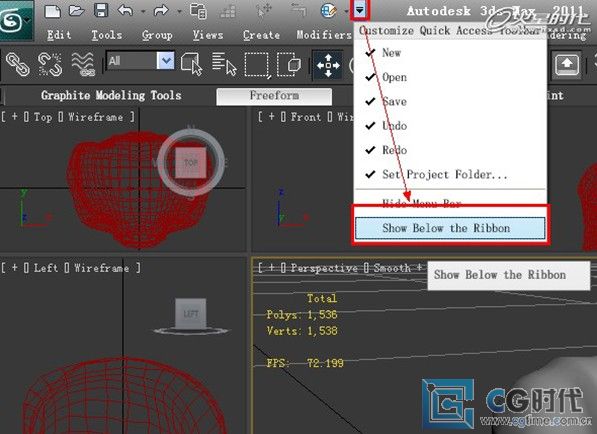Expand the Undo history arrow
Viewport: 597px width, 434px height.
143,12
